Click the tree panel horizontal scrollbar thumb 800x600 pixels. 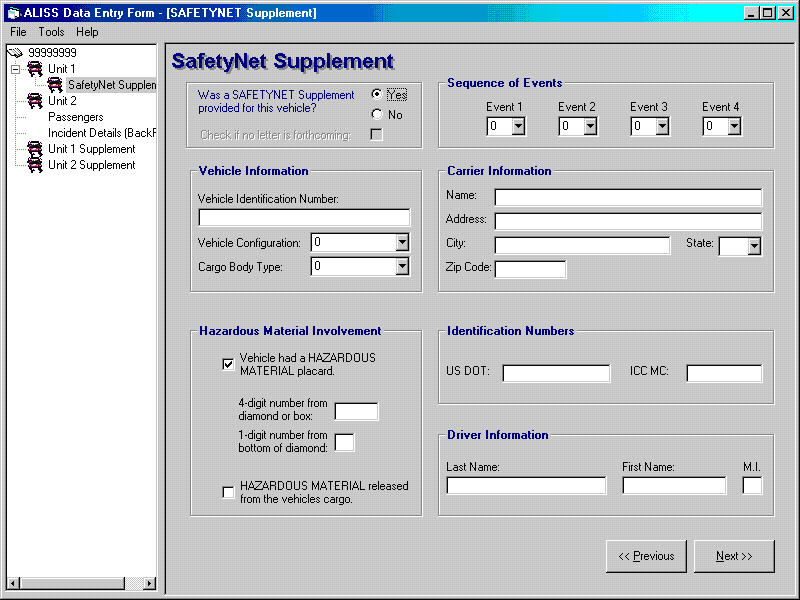tap(72, 583)
